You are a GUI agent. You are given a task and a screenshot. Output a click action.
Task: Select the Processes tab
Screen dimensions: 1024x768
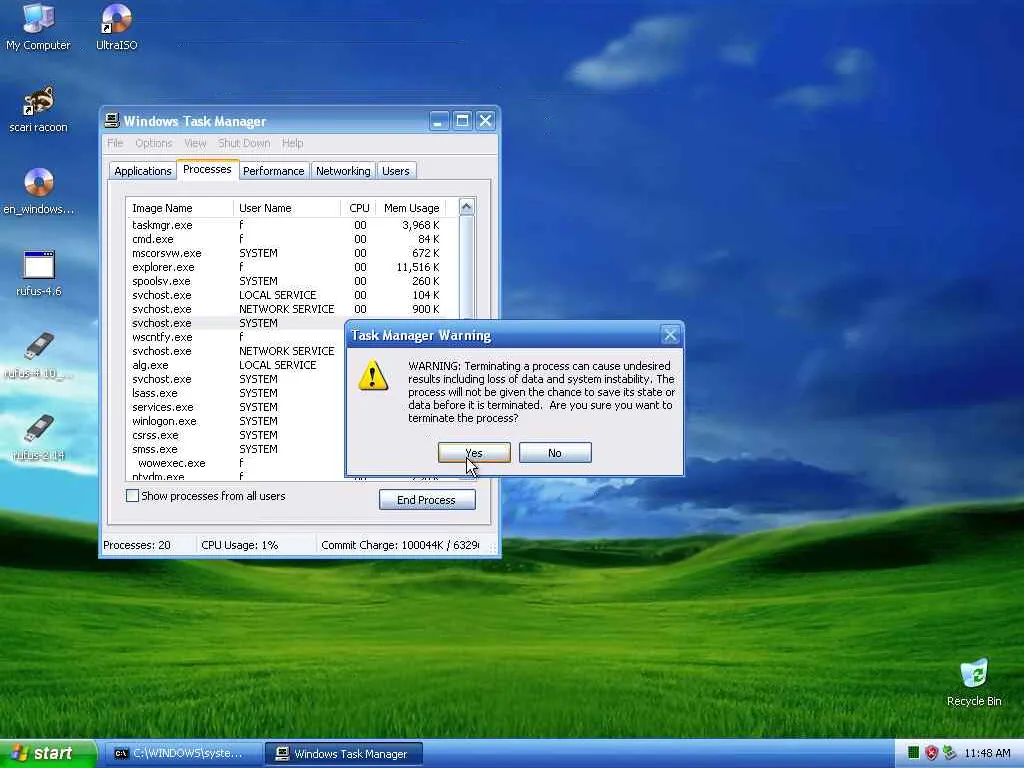tap(207, 169)
